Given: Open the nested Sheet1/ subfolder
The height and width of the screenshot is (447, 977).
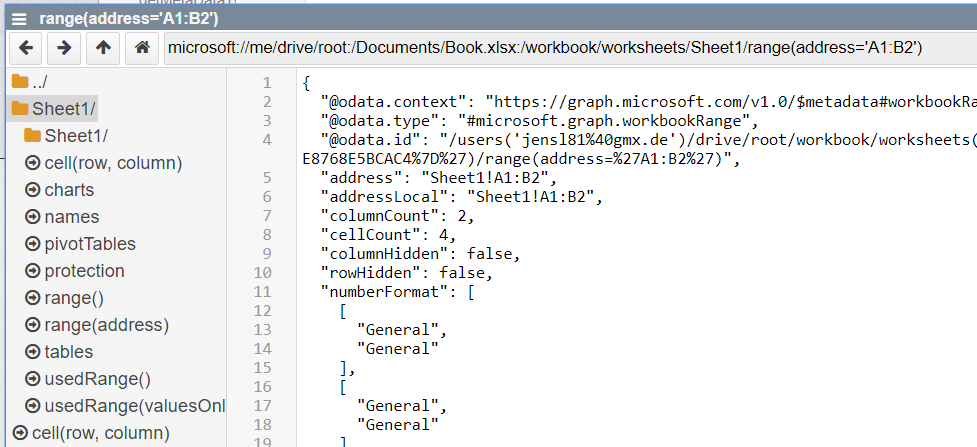Looking at the screenshot, I should tap(76, 135).
